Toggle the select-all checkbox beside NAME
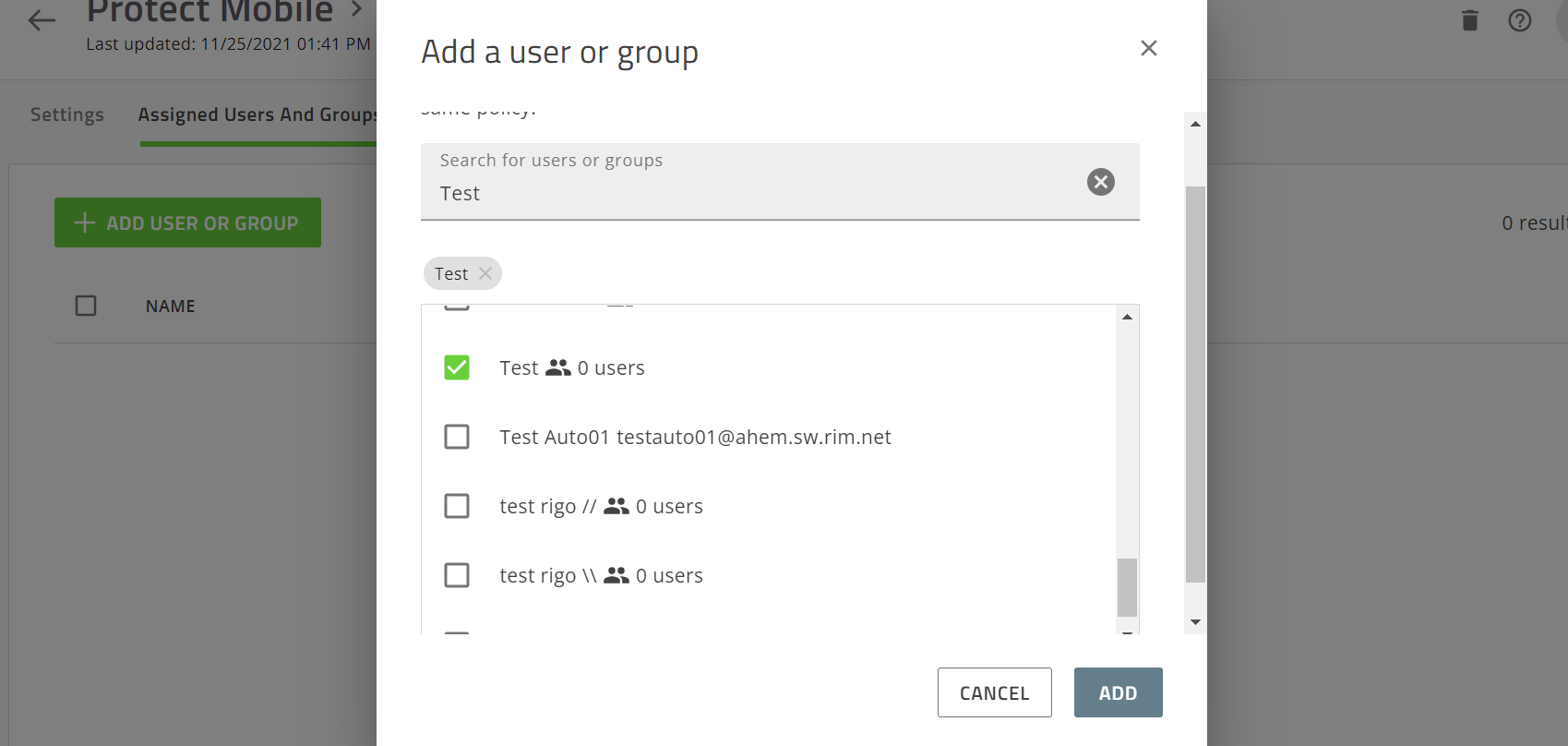The image size is (1568, 746). coord(86,306)
